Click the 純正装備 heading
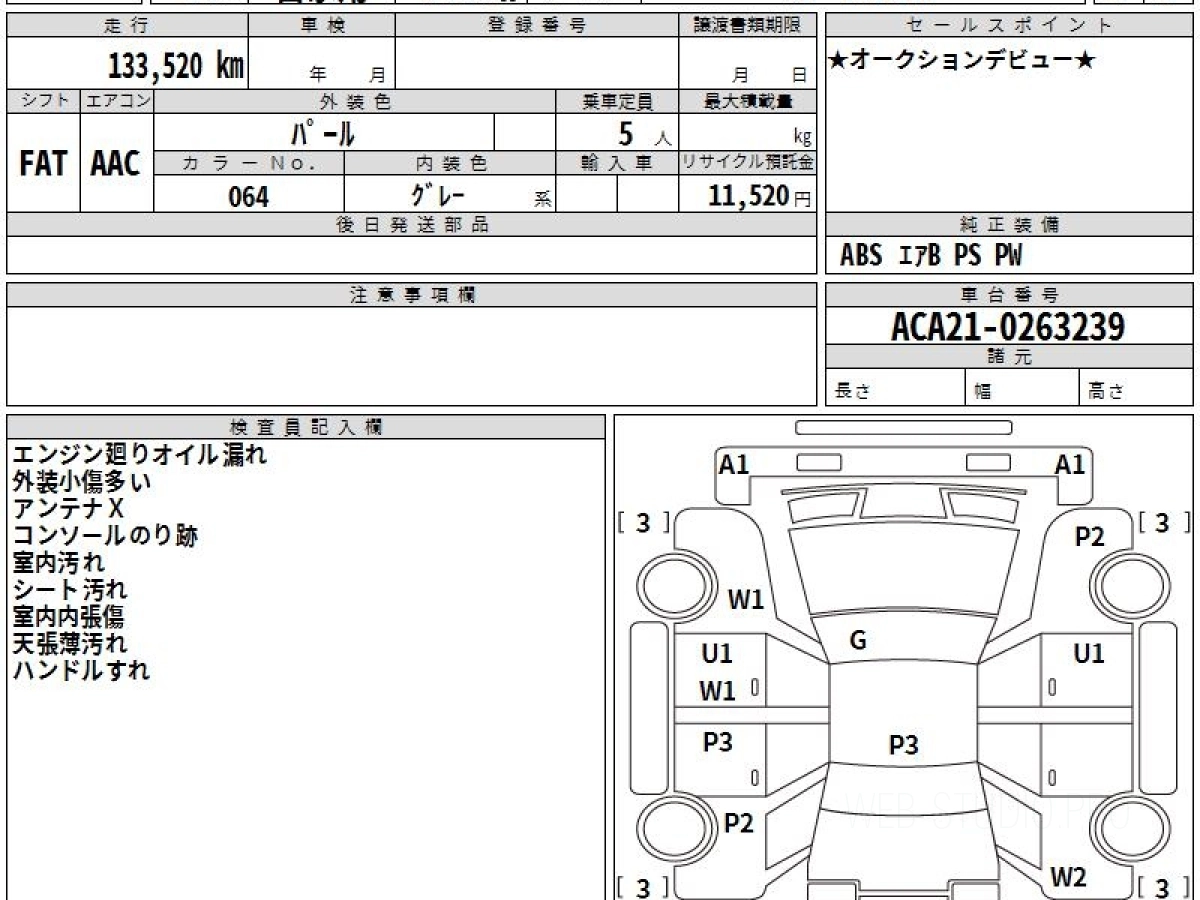The image size is (1200, 900). click(x=1009, y=225)
